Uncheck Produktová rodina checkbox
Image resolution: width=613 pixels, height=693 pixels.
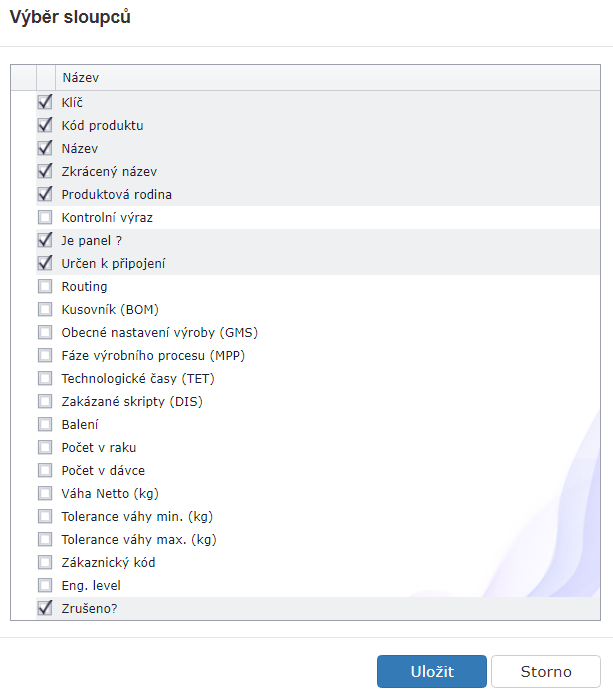click(44, 194)
